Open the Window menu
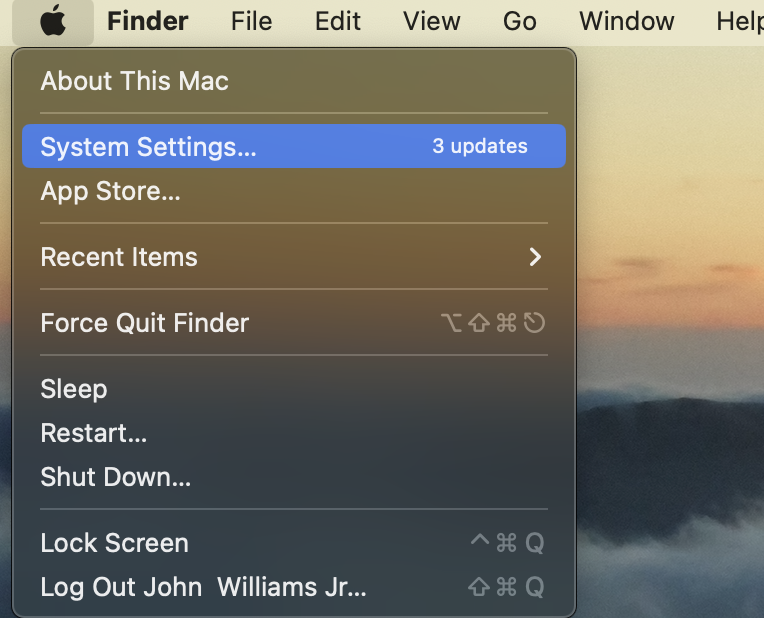This screenshot has width=764, height=618. [627, 21]
